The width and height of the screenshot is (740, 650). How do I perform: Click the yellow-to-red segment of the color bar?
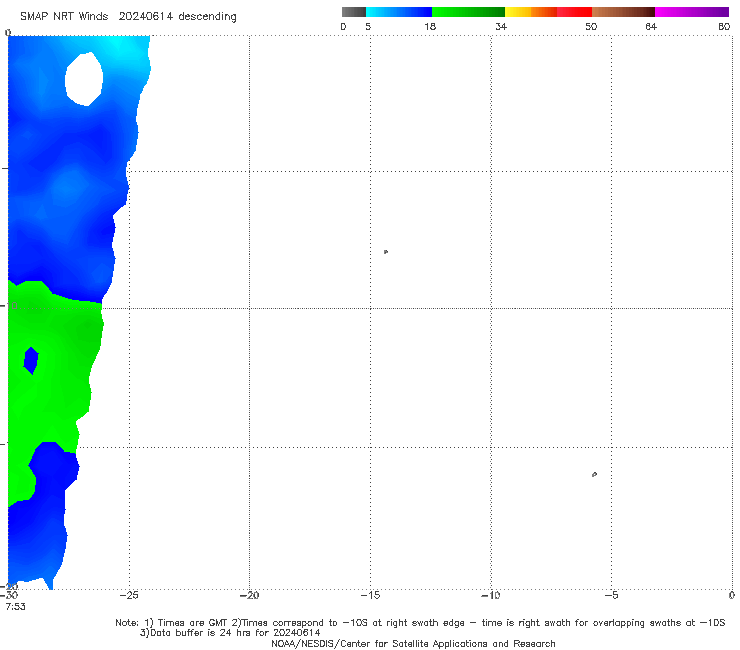[548, 12]
